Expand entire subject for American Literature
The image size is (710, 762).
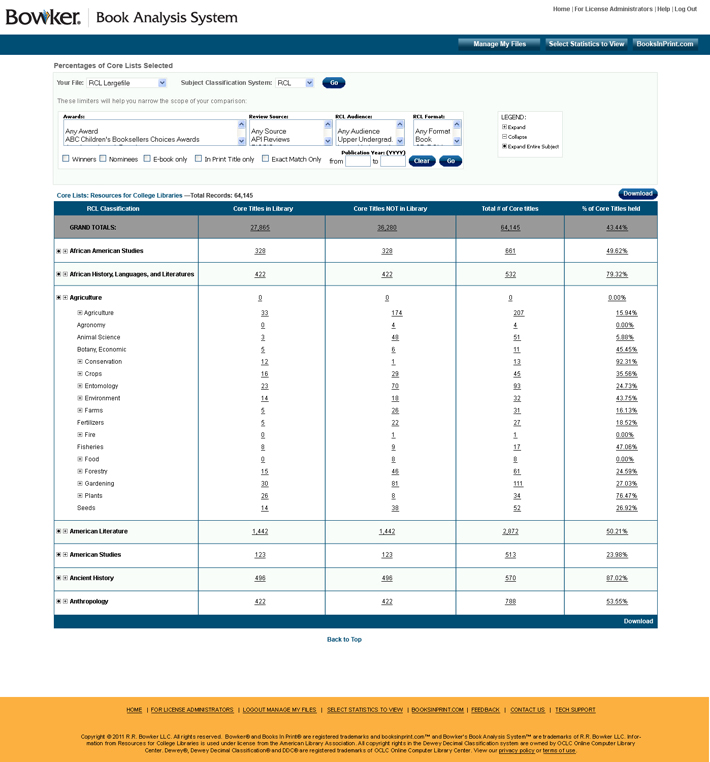[59, 532]
